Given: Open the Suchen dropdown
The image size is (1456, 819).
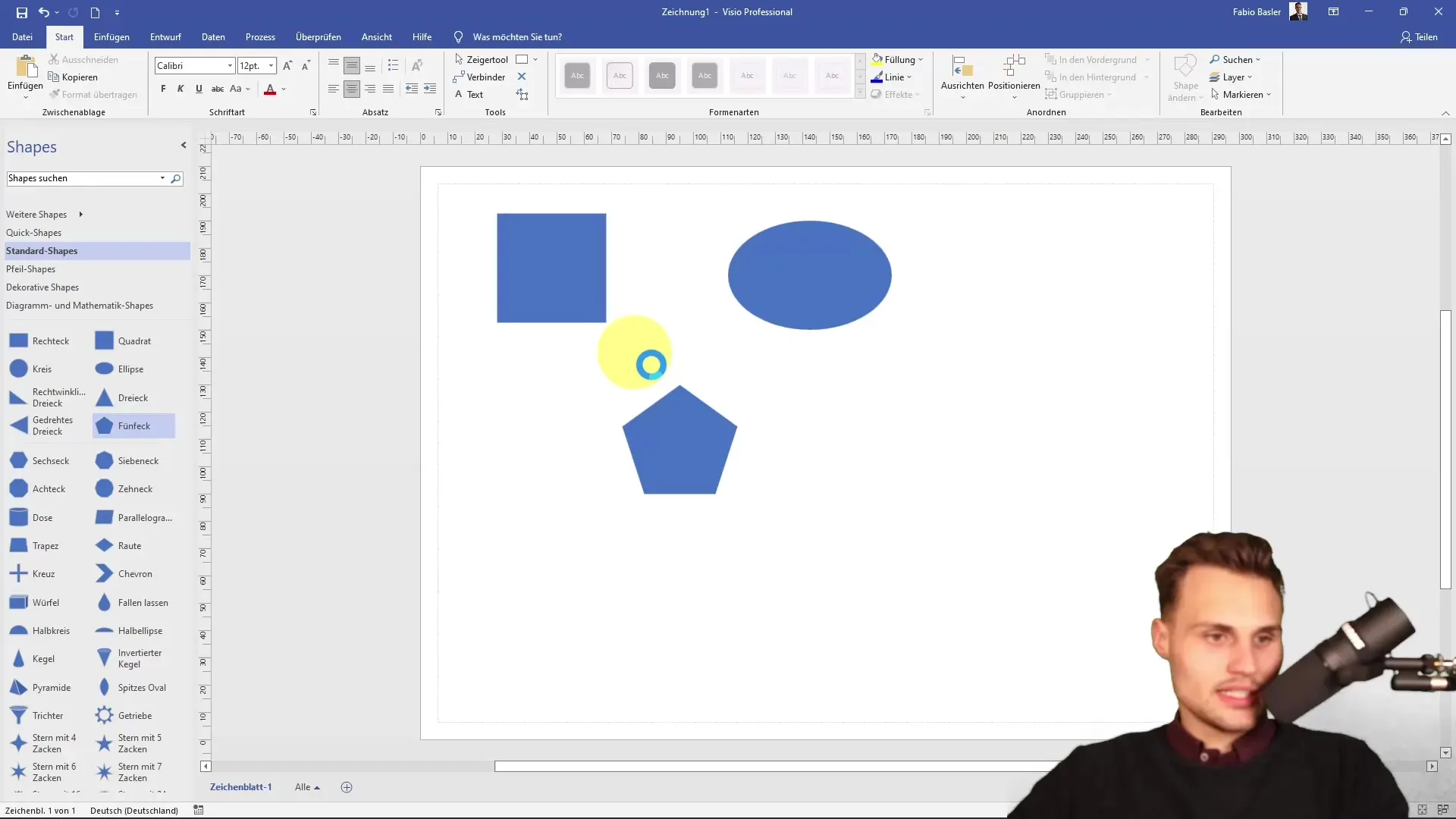Looking at the screenshot, I should 1235,59.
